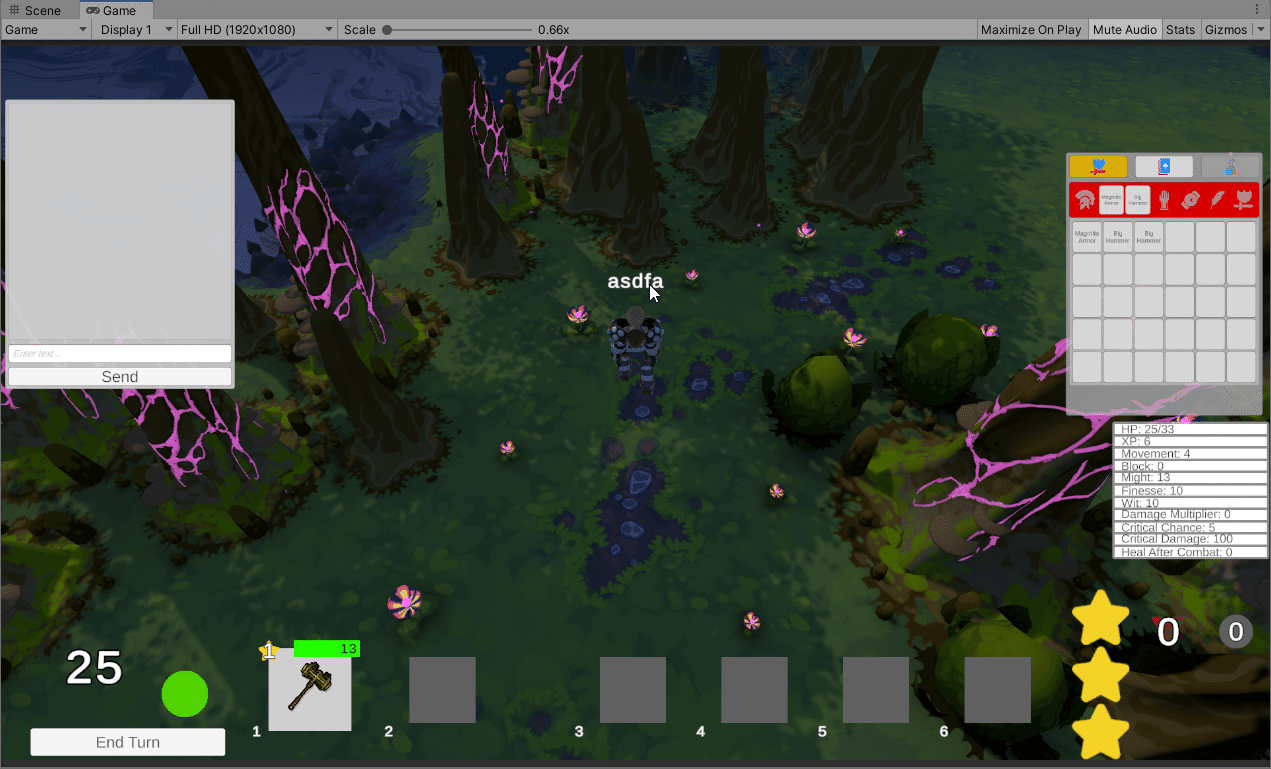
Task: Select the glove equipment slot icon
Action: click(1164, 200)
